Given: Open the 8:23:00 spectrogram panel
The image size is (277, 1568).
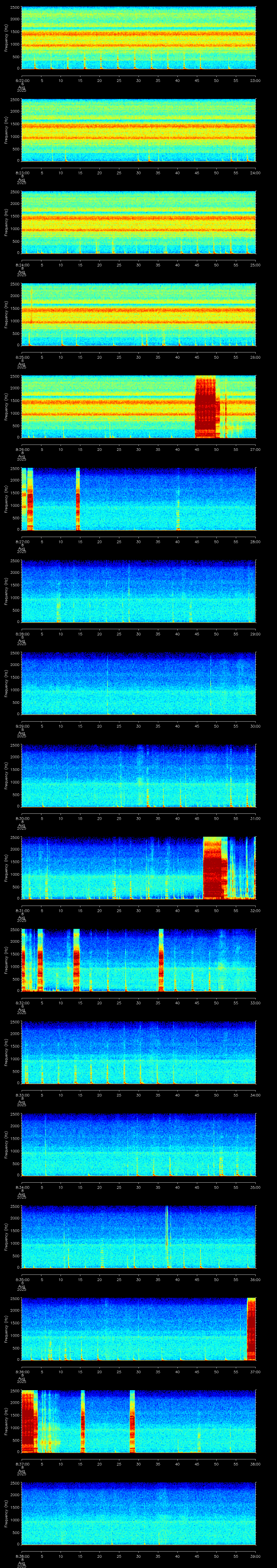Looking at the screenshot, I should click(138, 130).
